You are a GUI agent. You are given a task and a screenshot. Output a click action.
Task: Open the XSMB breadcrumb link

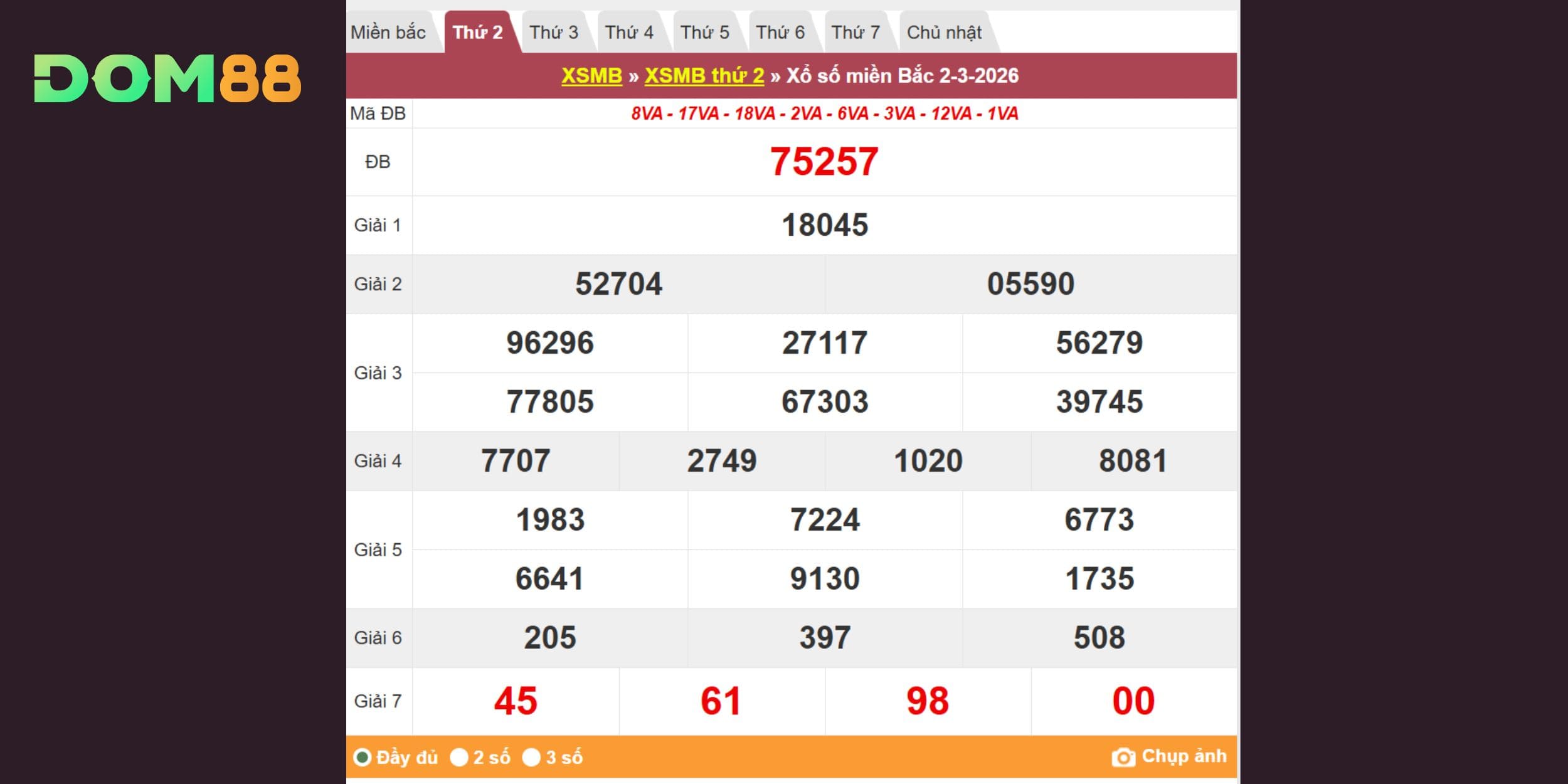click(591, 76)
